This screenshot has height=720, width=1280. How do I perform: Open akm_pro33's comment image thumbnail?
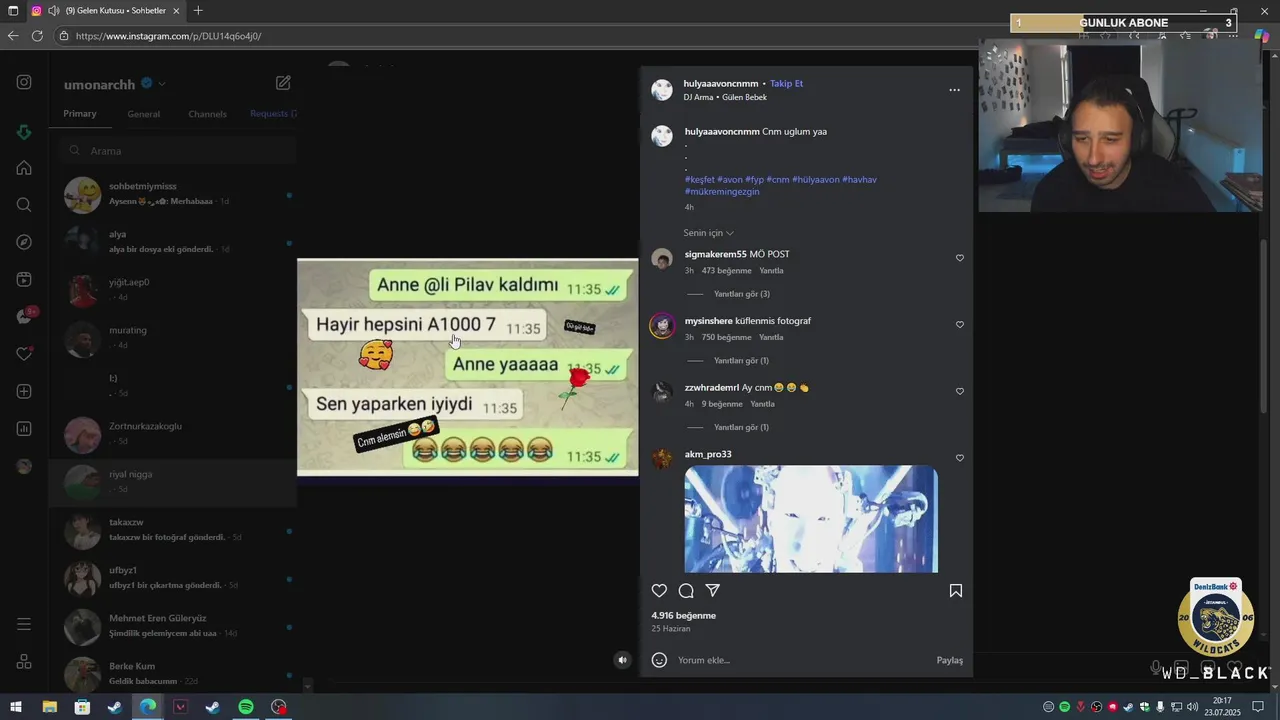click(x=811, y=519)
